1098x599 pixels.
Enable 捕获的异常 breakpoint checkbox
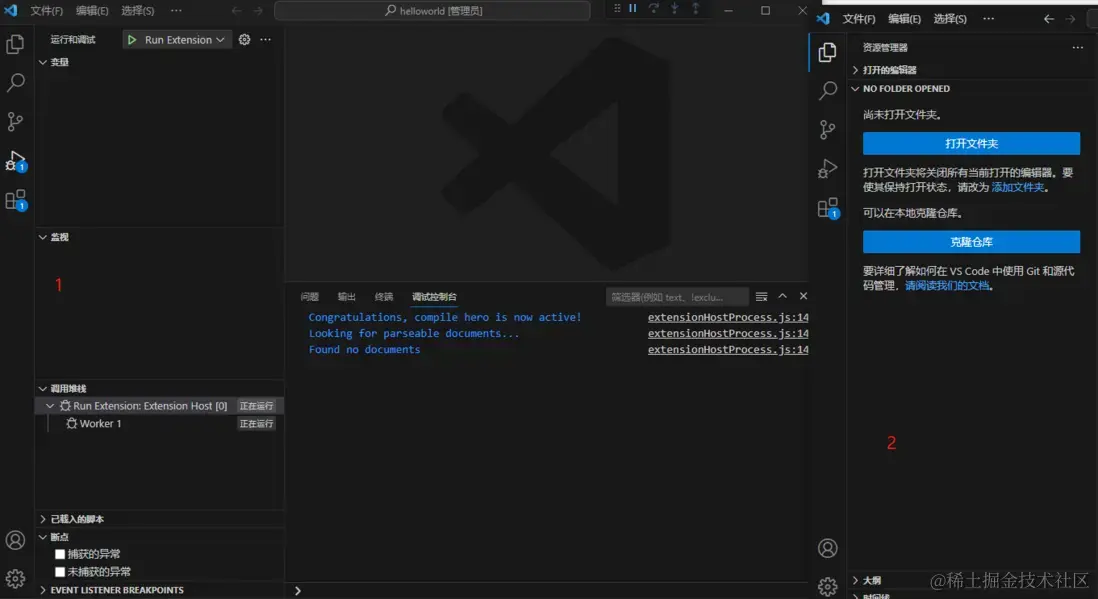(60, 554)
